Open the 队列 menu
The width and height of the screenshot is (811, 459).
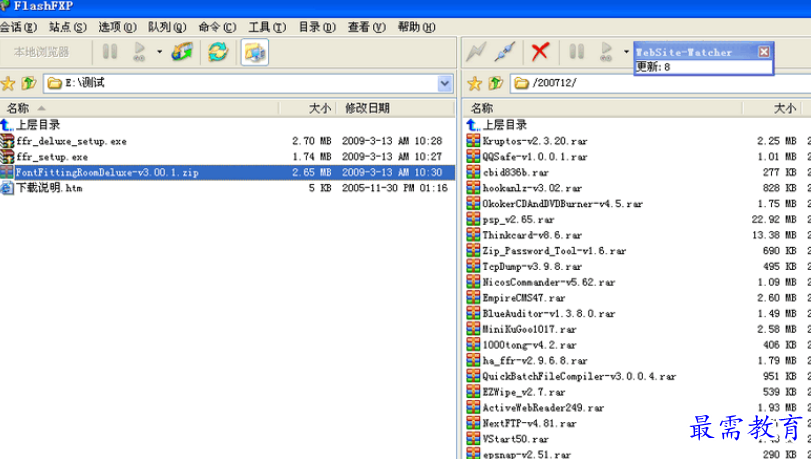coord(167,27)
